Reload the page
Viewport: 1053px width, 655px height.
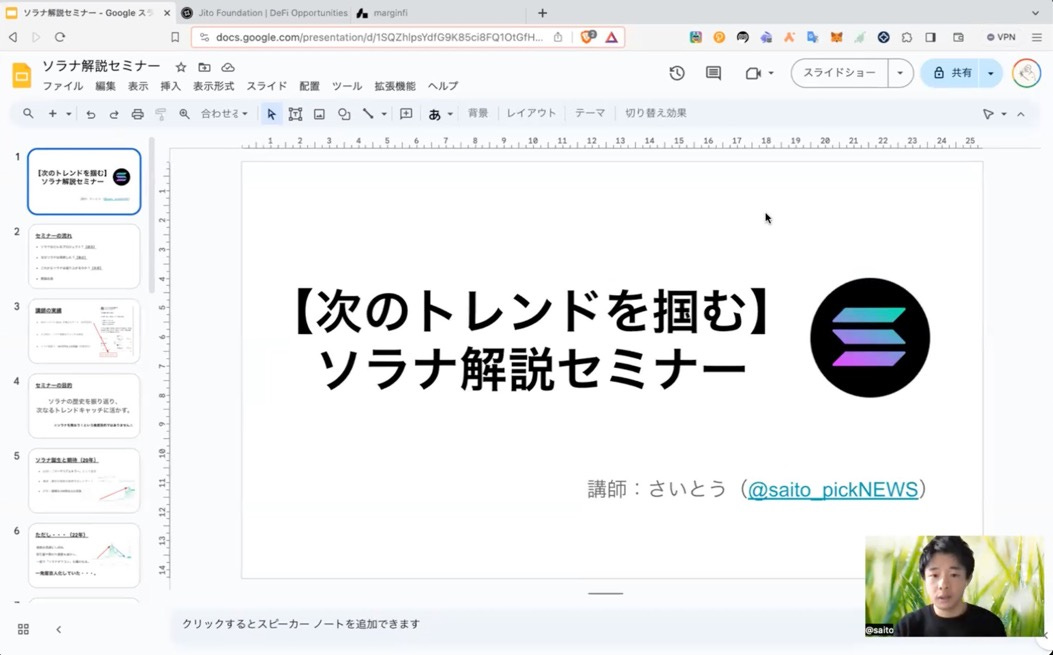tap(60, 37)
